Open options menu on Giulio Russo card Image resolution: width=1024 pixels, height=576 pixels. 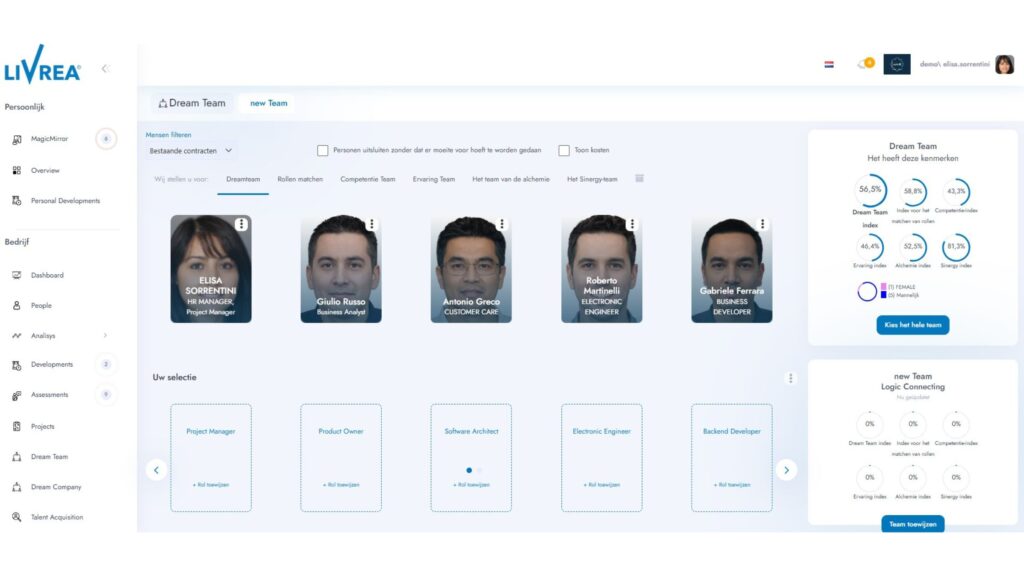point(372,224)
